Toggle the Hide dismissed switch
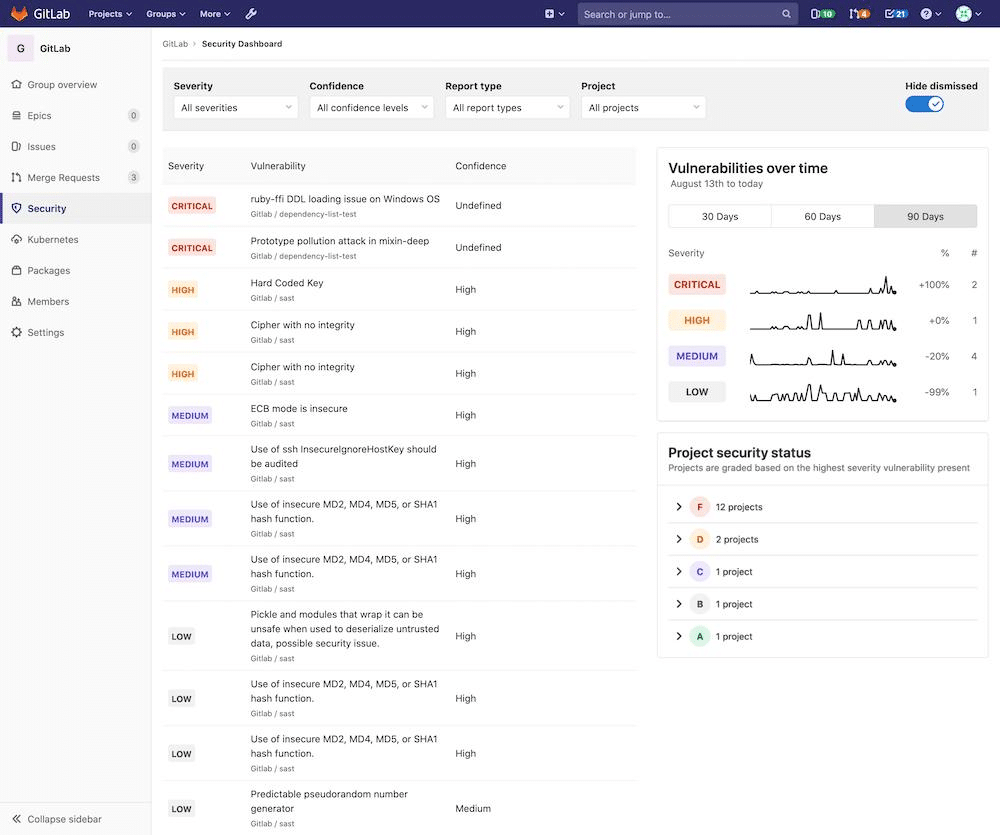The image size is (1000, 835). (924, 104)
